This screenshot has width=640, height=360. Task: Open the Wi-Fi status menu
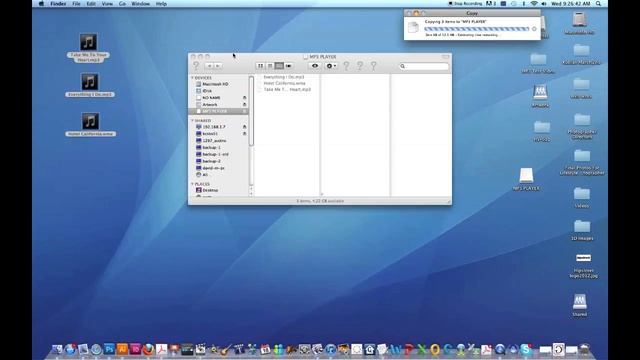[x=534, y=4]
